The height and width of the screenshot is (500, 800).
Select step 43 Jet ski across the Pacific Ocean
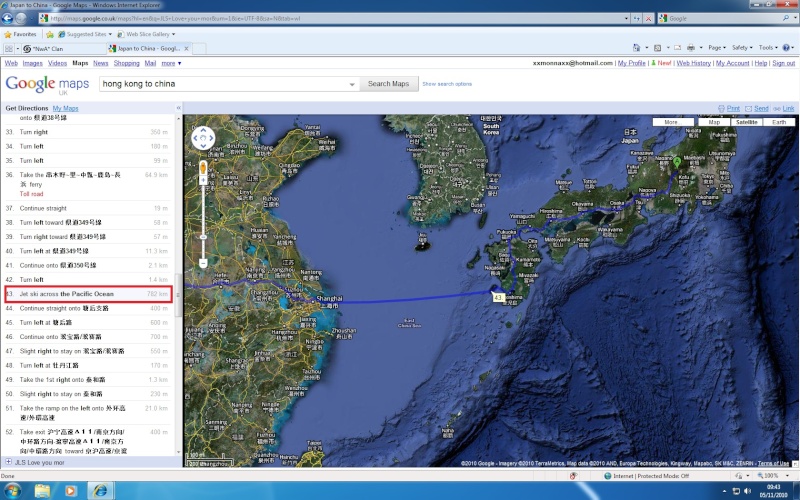[x=88, y=294]
